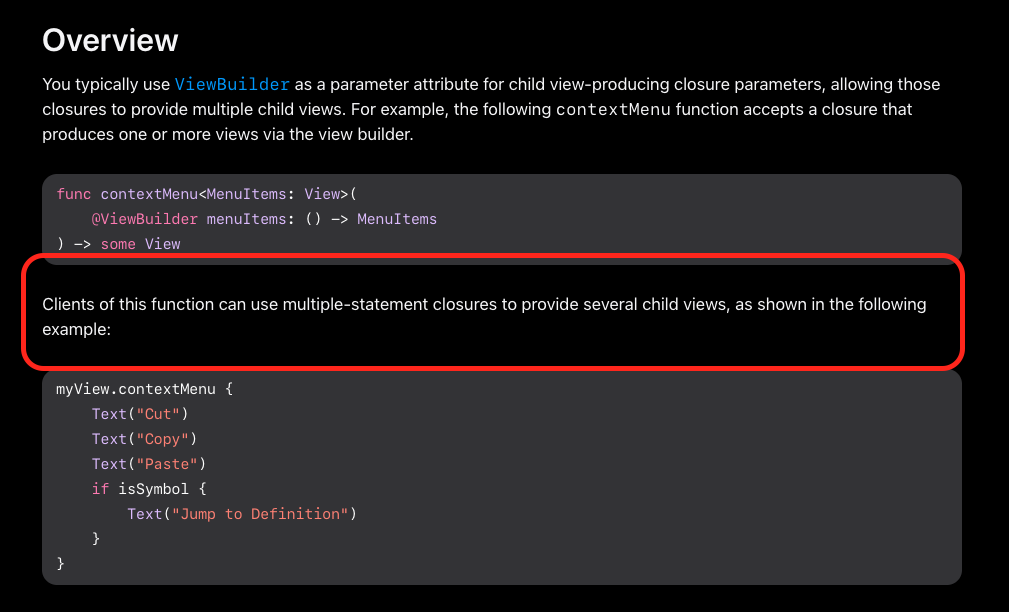The width and height of the screenshot is (1009, 612).
Task: Click the final closing brace of the second code block
Action: (60, 563)
